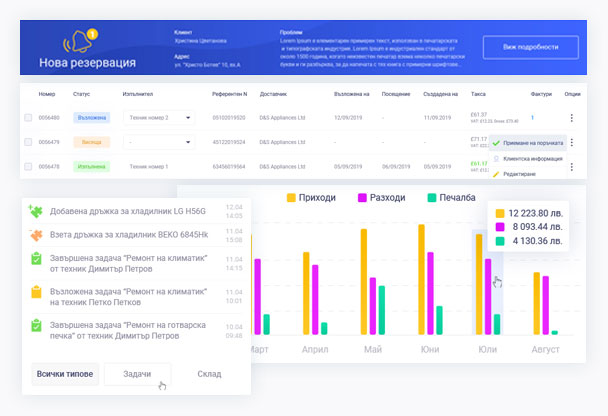Click 12 223.80 лв. tooltip value
Viewport: 608px width, 416px height.
click(x=535, y=213)
